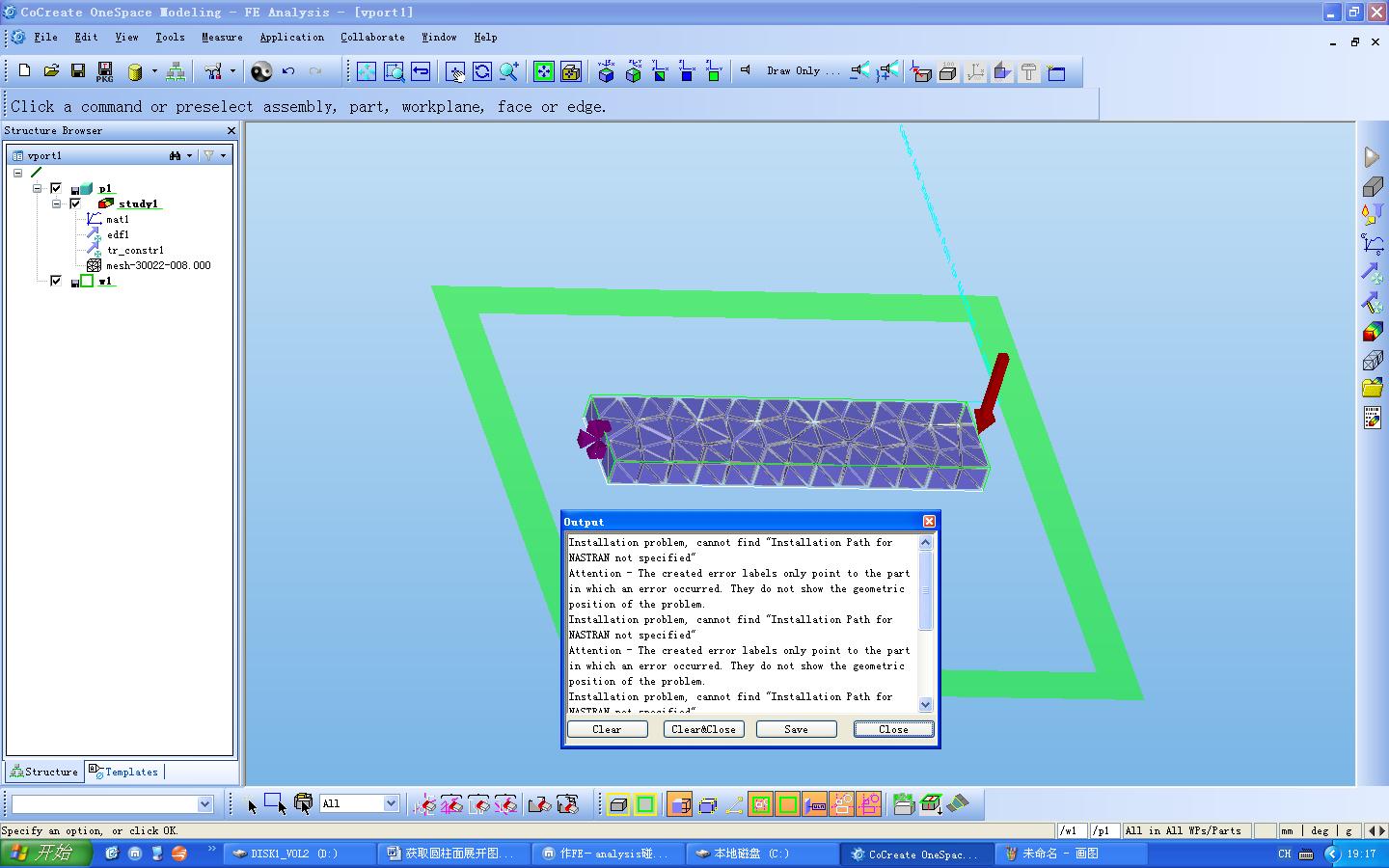Collapse the root vport1 tree node
Image resolution: width=1389 pixels, height=868 pixels.
pyautogui.click(x=17, y=173)
